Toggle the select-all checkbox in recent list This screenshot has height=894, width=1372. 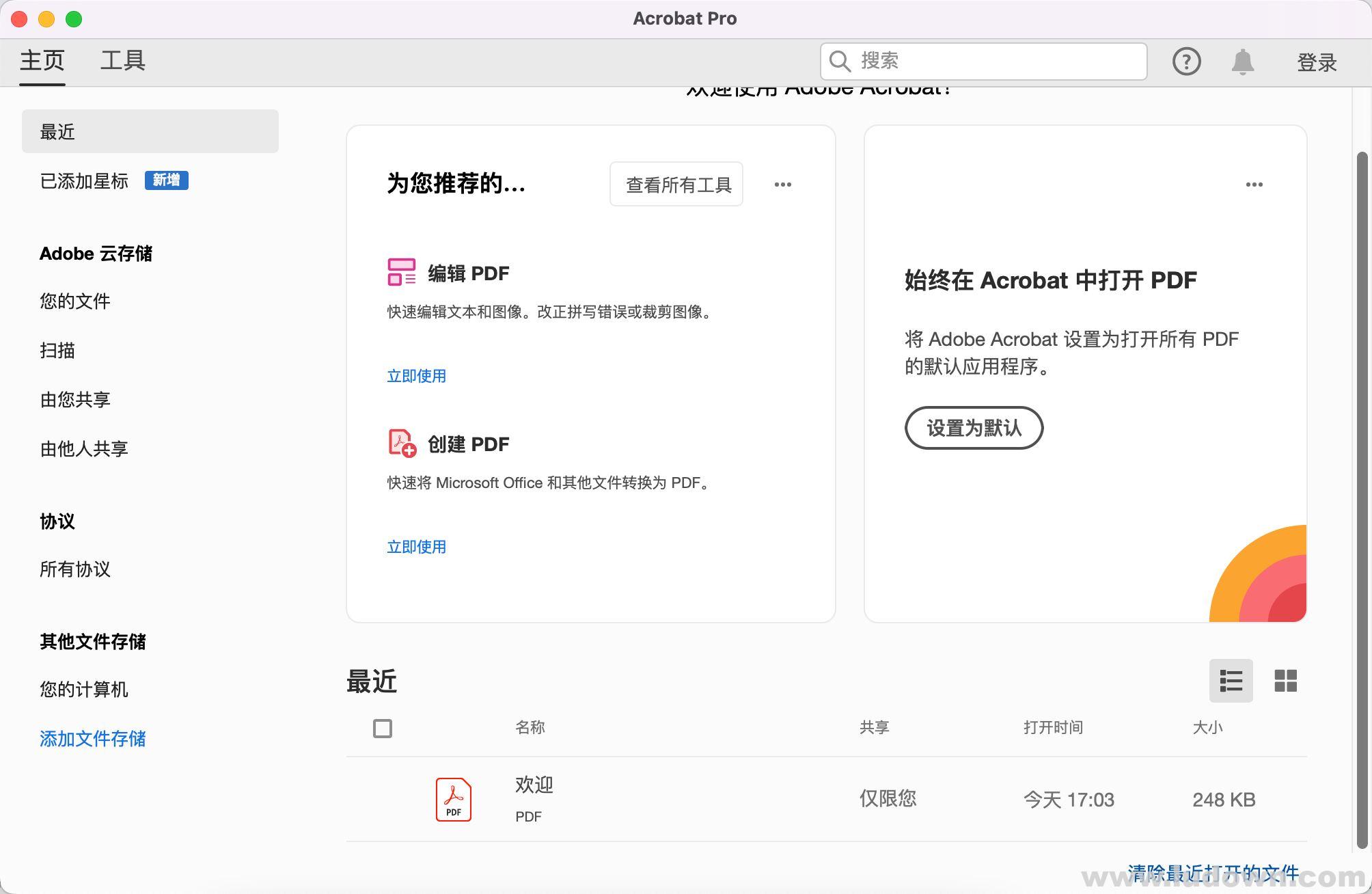point(383,729)
